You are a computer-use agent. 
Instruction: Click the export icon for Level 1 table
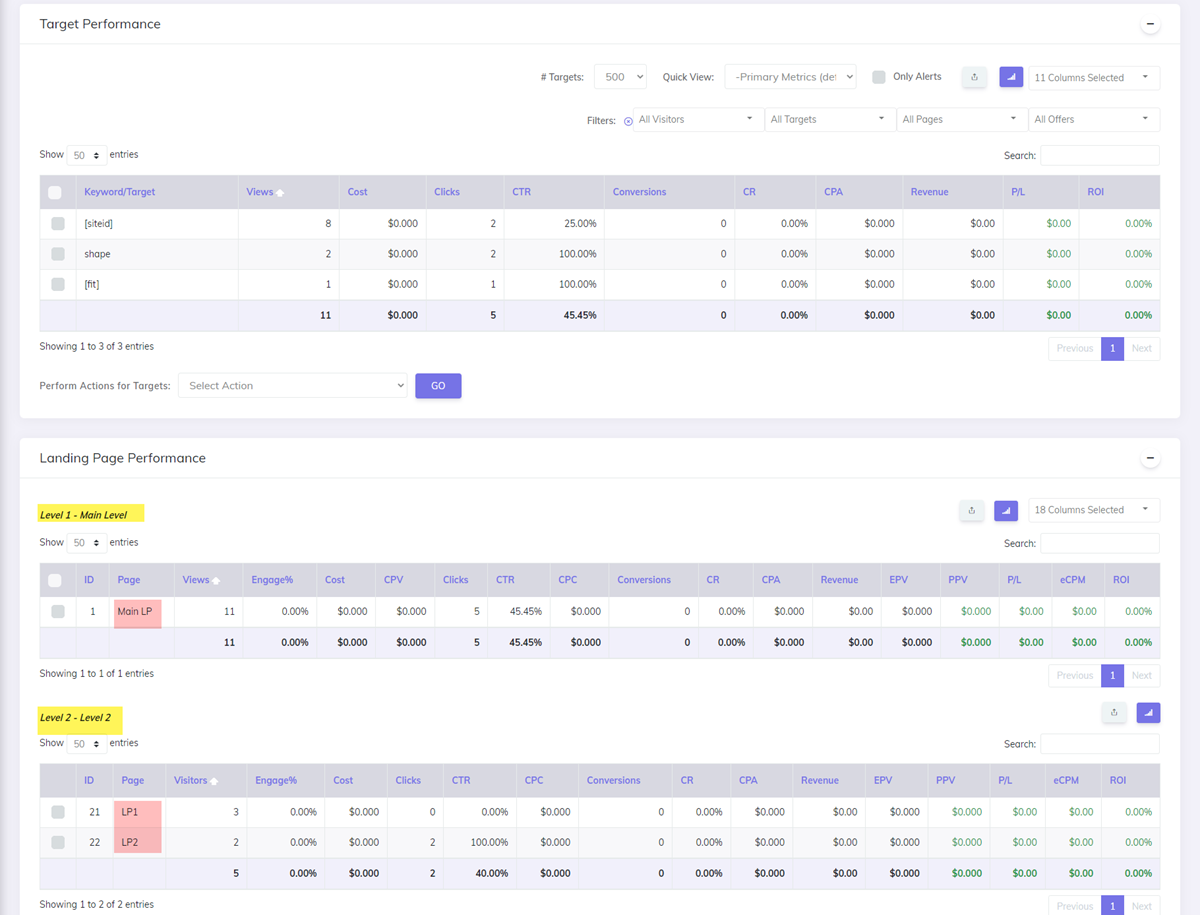(972, 510)
